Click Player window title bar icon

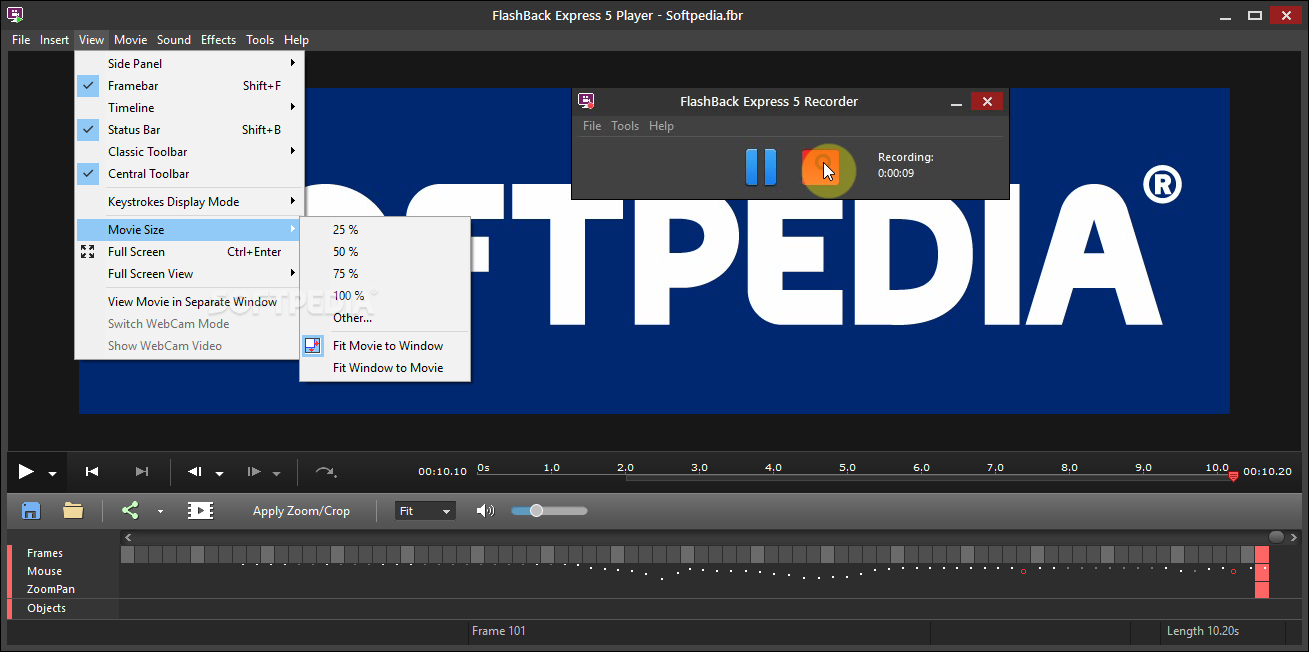tap(16, 15)
